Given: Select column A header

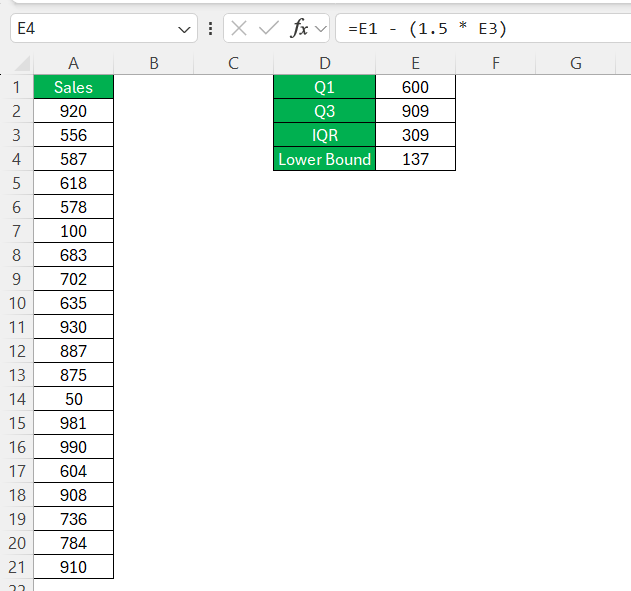Looking at the screenshot, I should (73, 63).
